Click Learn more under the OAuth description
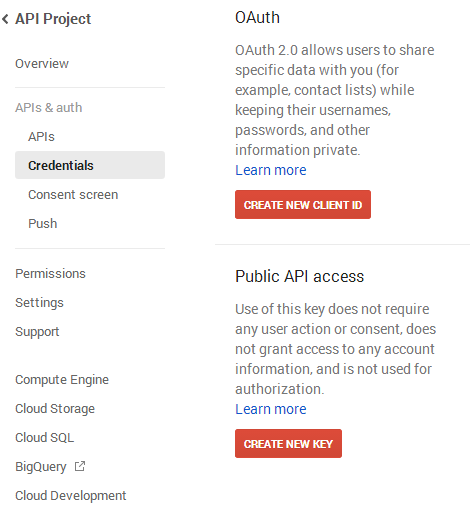 click(x=271, y=170)
